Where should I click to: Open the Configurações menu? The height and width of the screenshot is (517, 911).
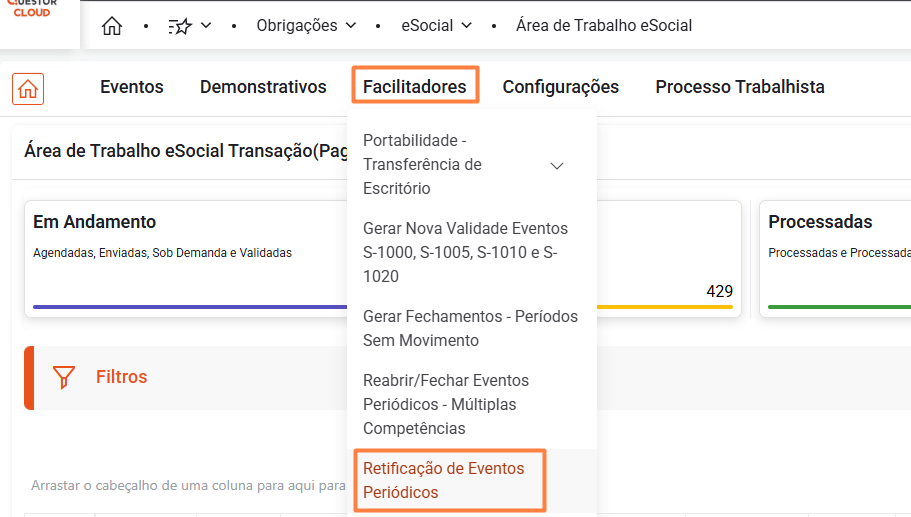click(x=560, y=87)
